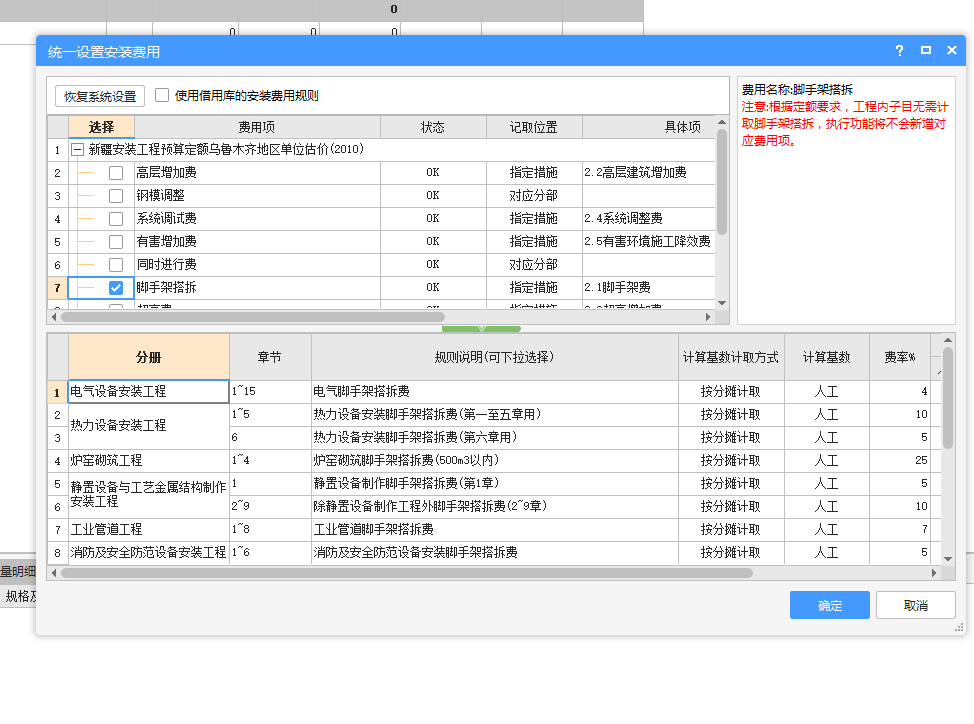
Task: Click 按分摊计取 in the 电气脚手架搭拆费 row
Action: point(731,392)
